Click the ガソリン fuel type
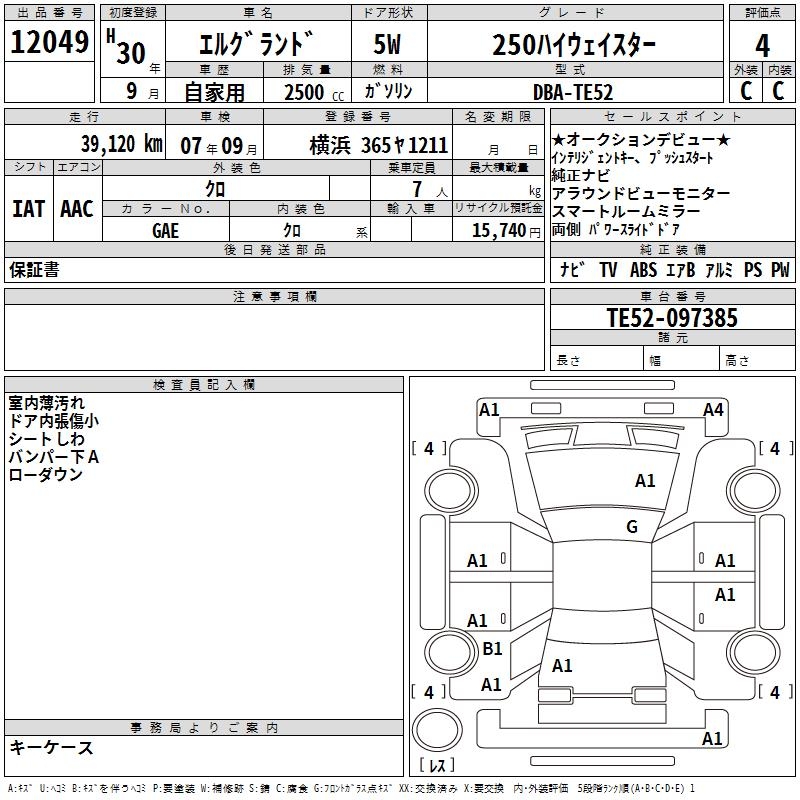The height and width of the screenshot is (800, 800). (x=388, y=91)
